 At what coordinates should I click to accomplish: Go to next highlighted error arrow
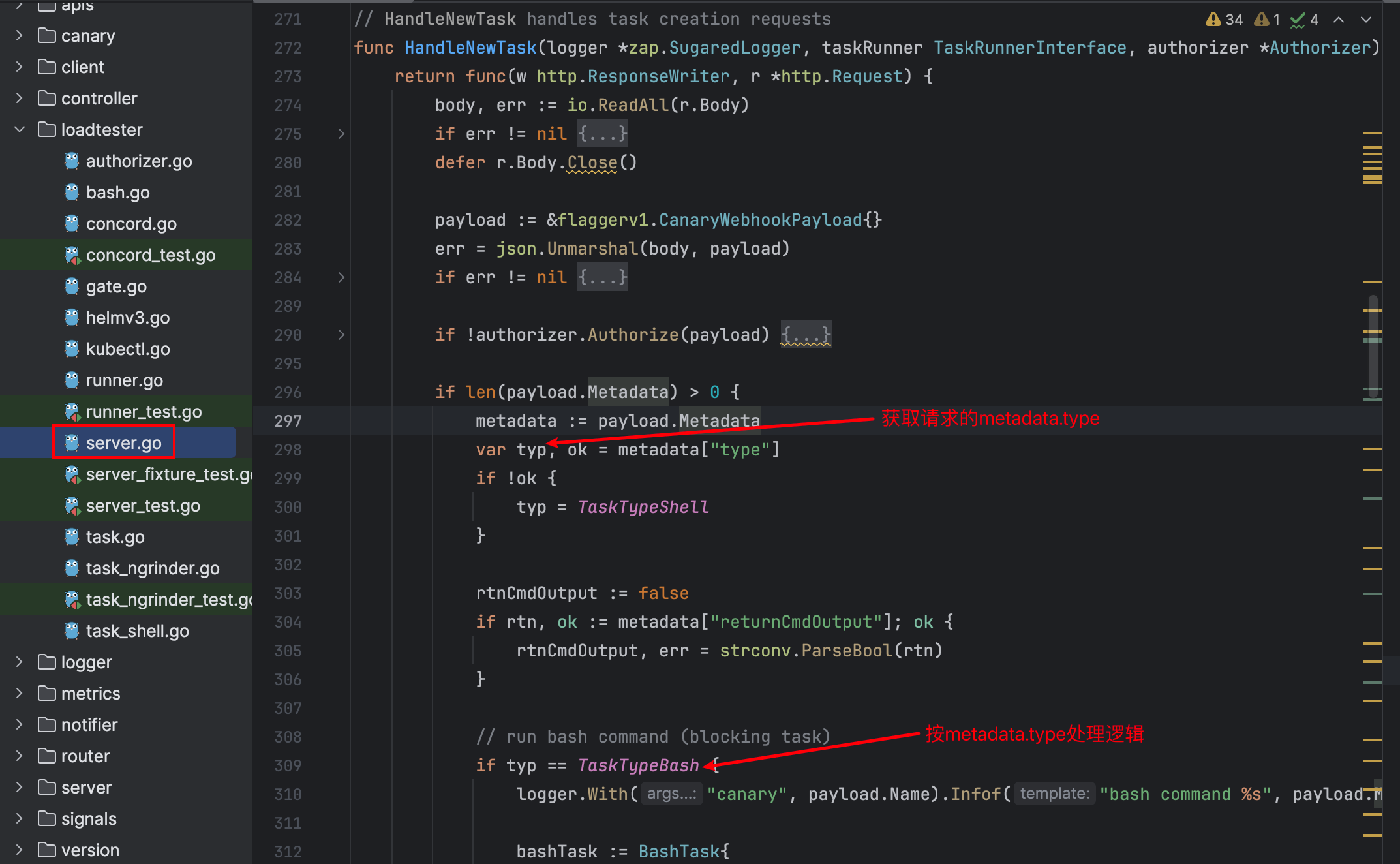[x=1366, y=20]
